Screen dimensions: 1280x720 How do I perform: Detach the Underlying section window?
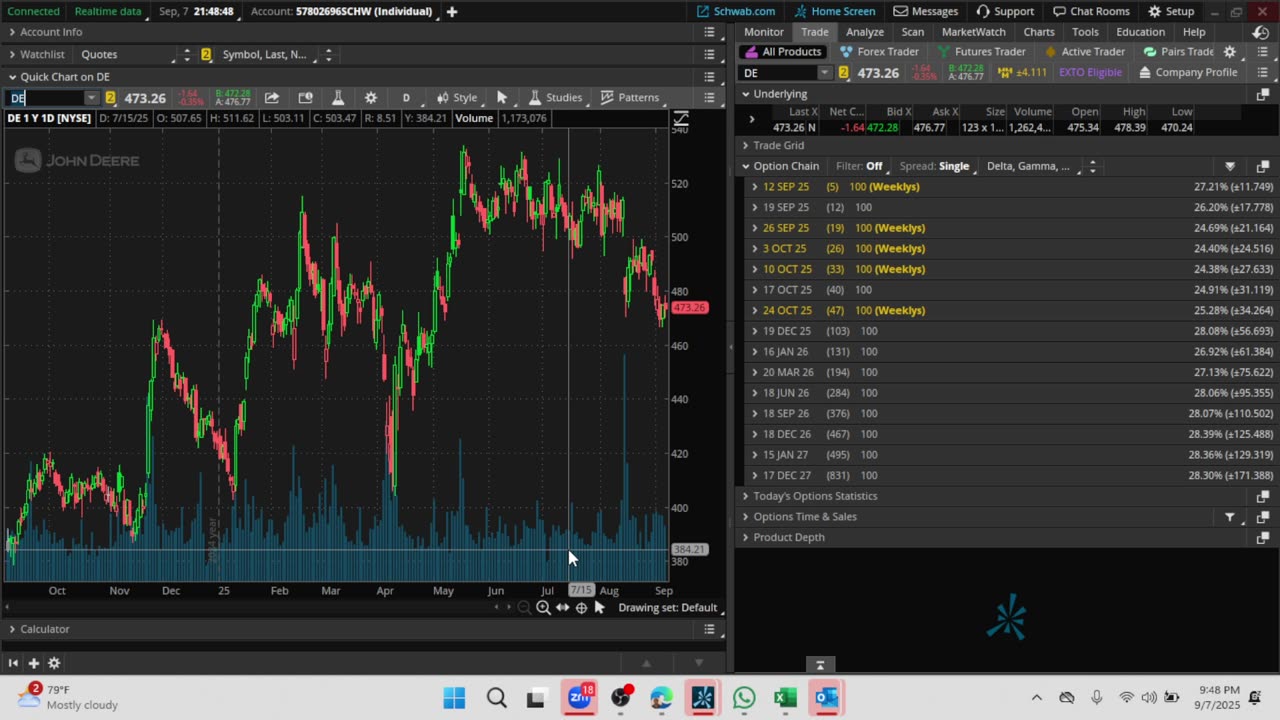(x=1262, y=94)
